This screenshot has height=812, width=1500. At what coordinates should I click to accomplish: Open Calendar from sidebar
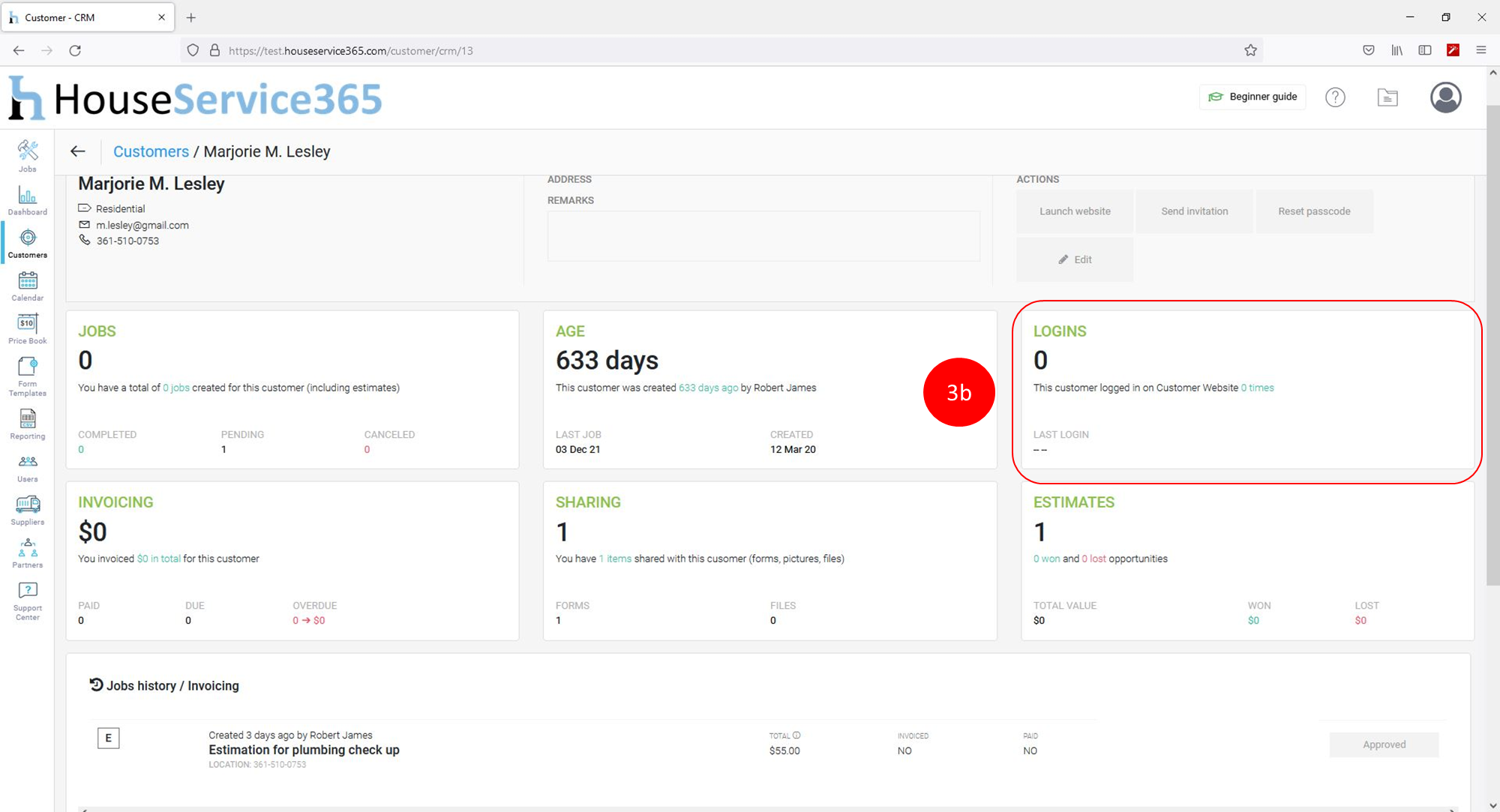click(28, 286)
